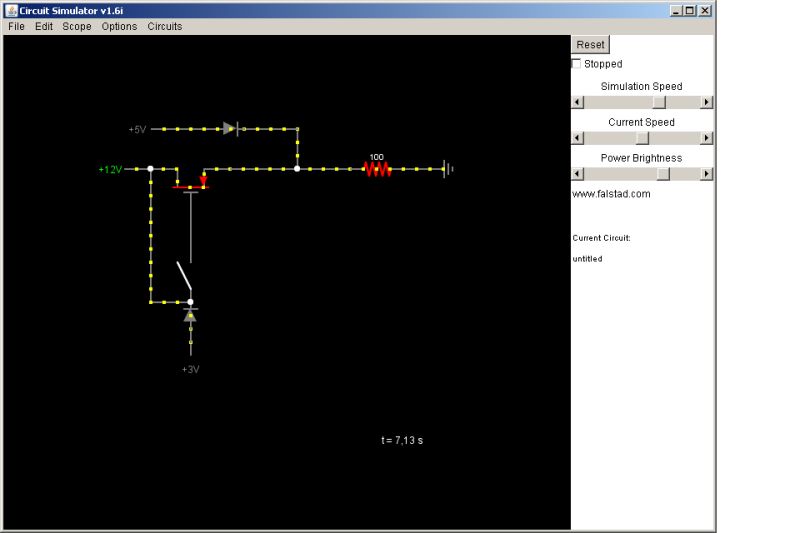Minimize the Circuit Simulator window
The height and width of the screenshot is (533, 800).
point(676,10)
